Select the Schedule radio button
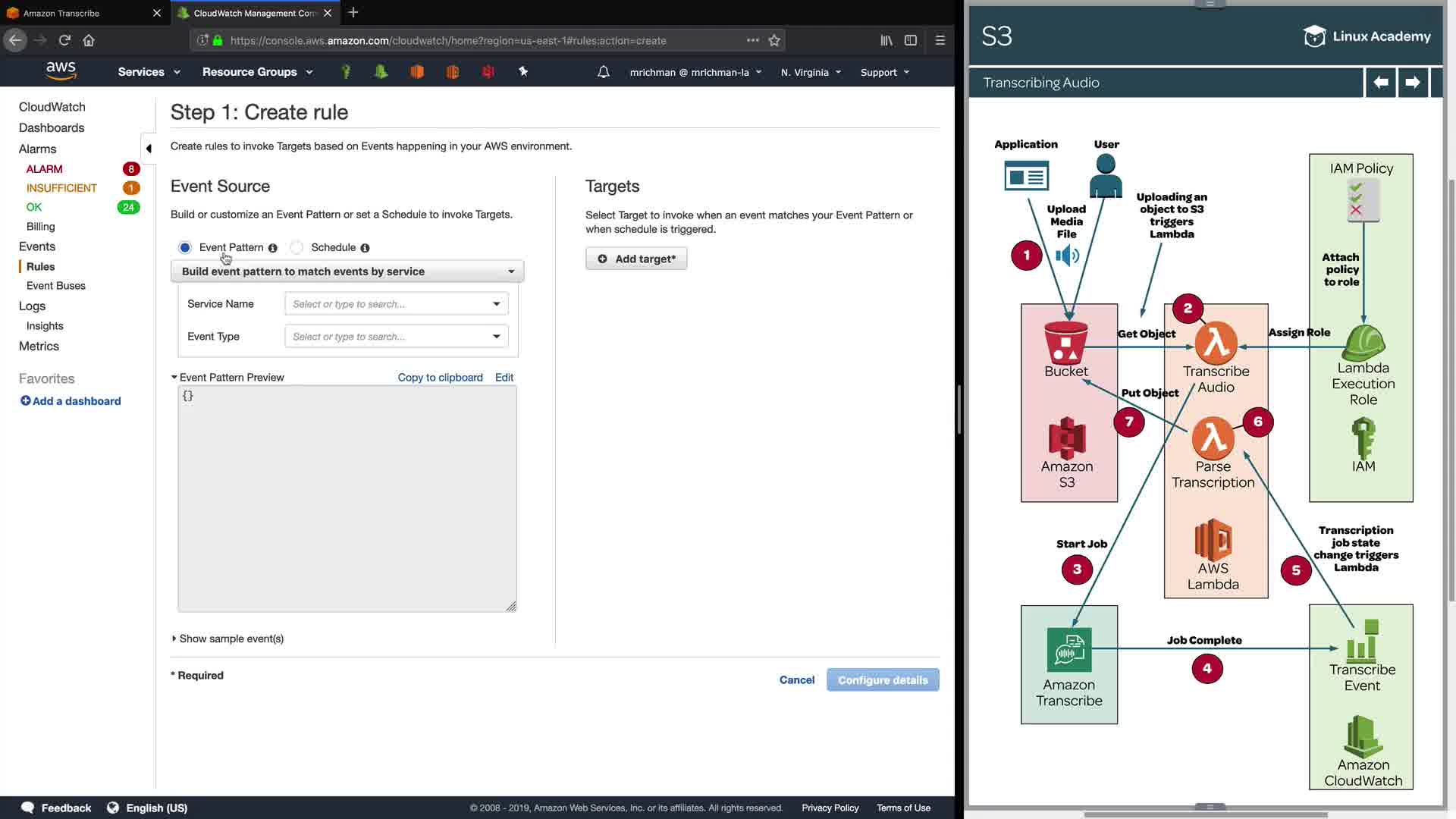1456x819 pixels. pyautogui.click(x=297, y=247)
